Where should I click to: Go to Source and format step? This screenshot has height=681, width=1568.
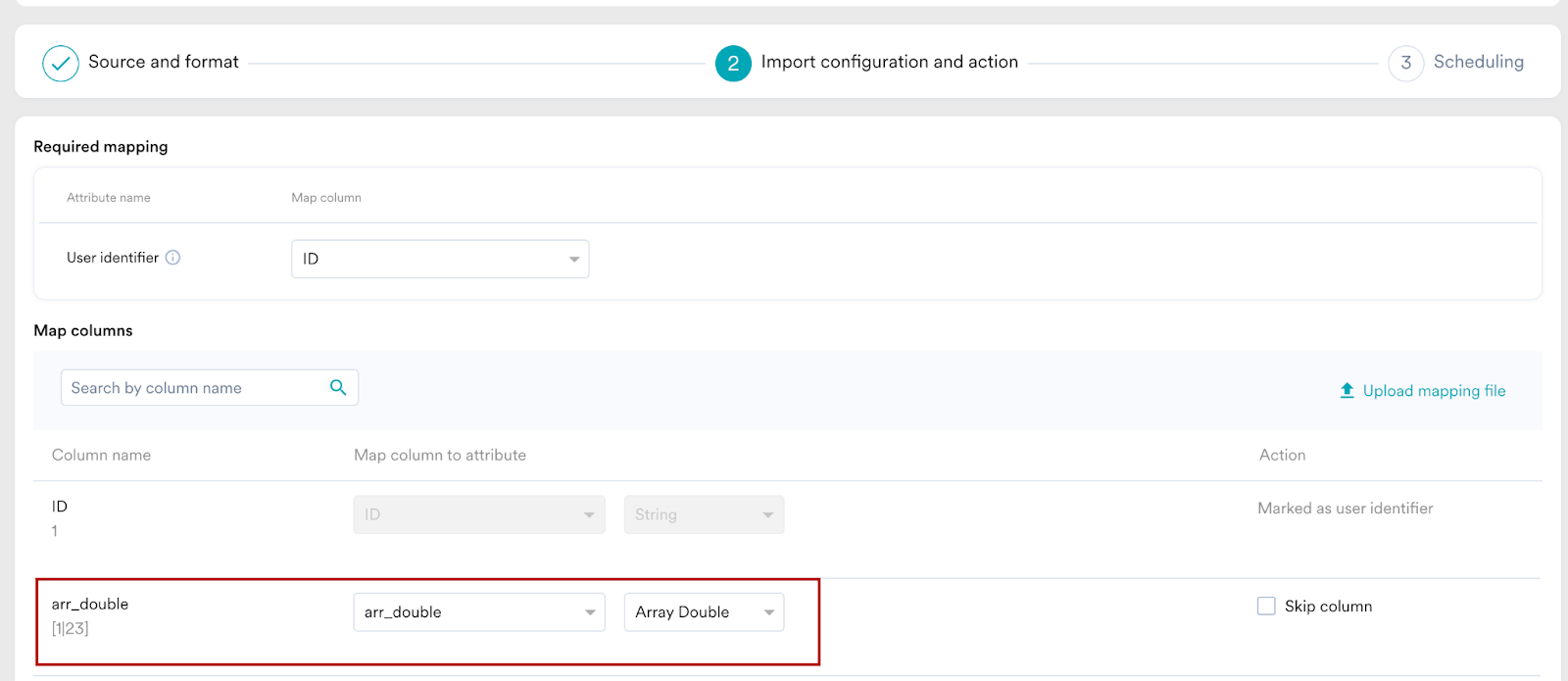(x=164, y=62)
